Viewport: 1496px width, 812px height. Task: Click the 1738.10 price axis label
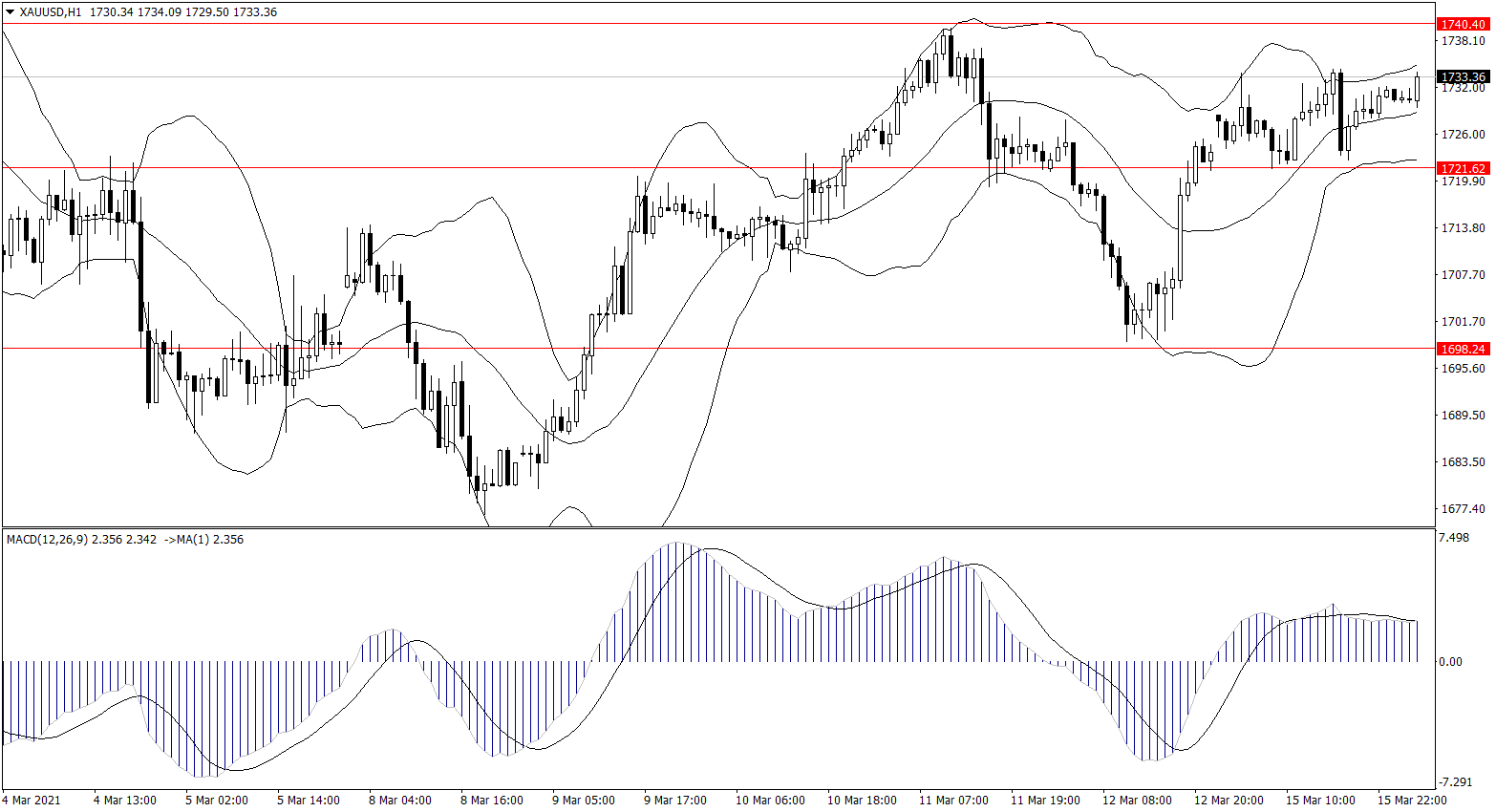pyautogui.click(x=1463, y=41)
